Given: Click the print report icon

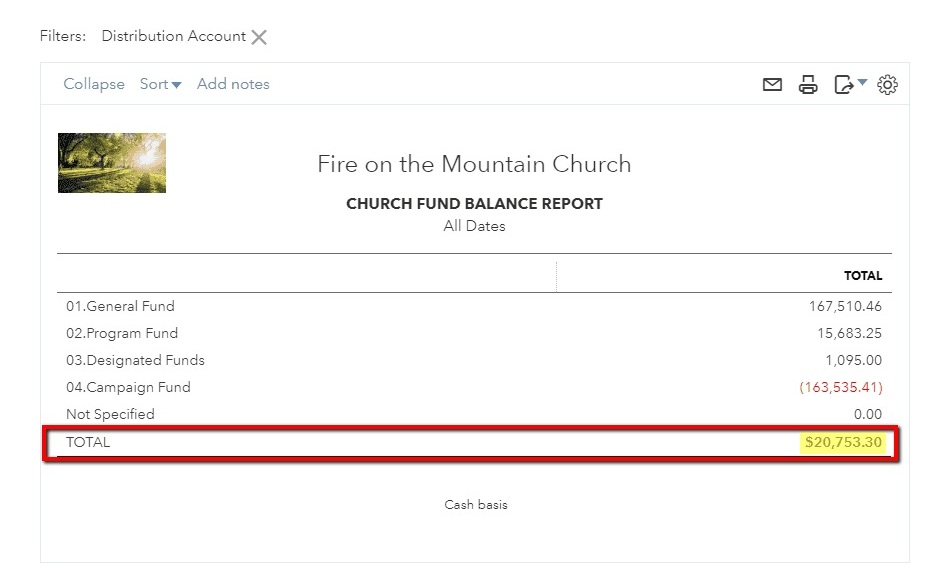Looking at the screenshot, I should pyautogui.click(x=808, y=85).
